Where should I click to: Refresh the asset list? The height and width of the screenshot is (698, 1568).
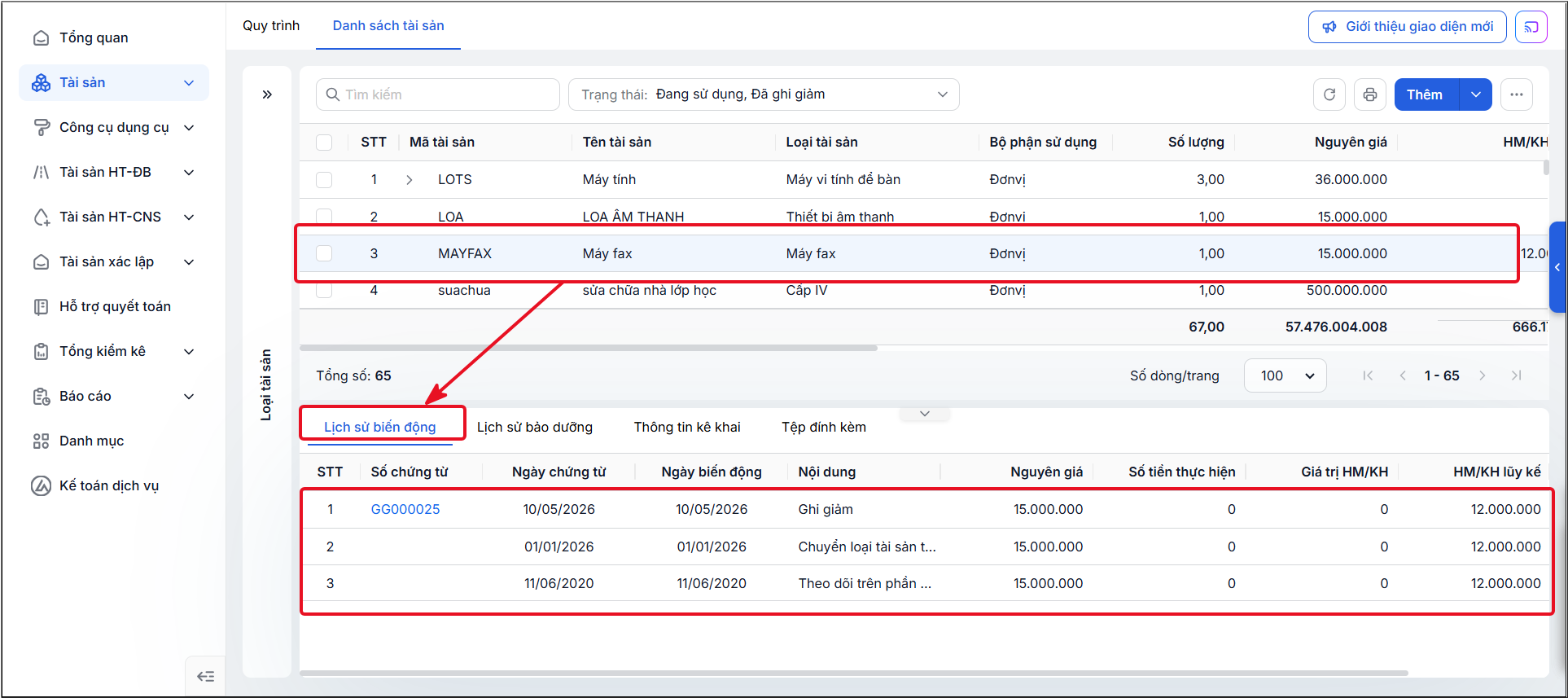(x=1329, y=94)
